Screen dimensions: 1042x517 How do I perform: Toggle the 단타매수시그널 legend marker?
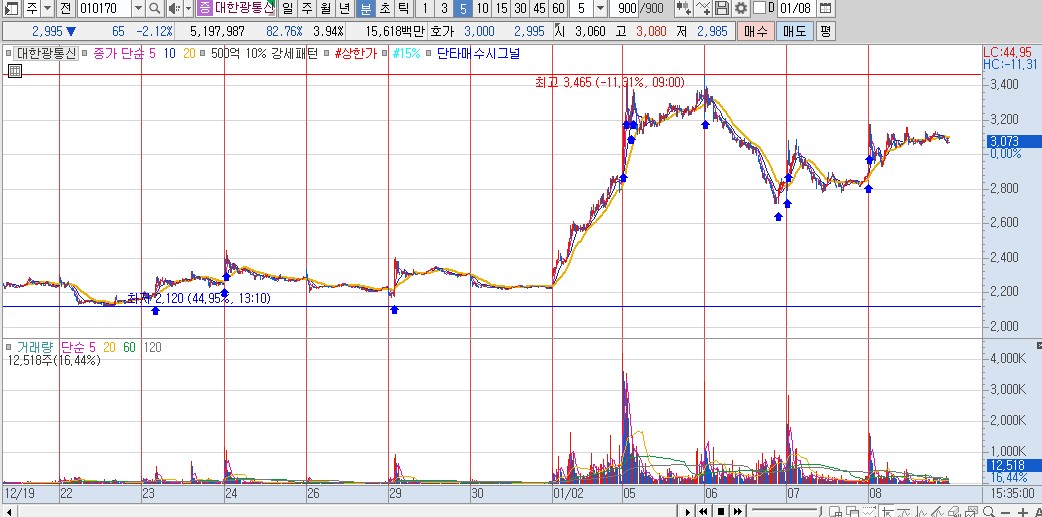[x=429, y=53]
